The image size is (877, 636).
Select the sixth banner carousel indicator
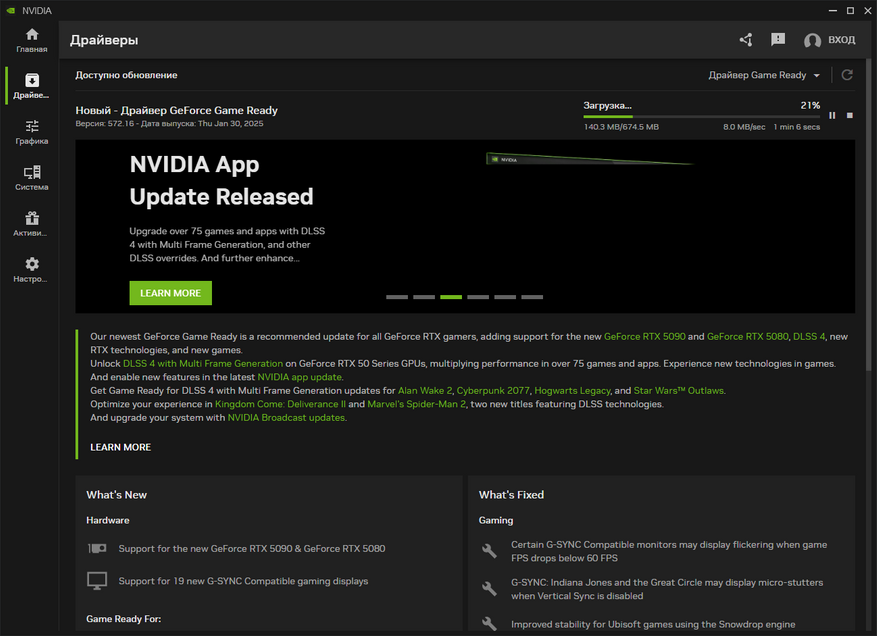[532, 297]
